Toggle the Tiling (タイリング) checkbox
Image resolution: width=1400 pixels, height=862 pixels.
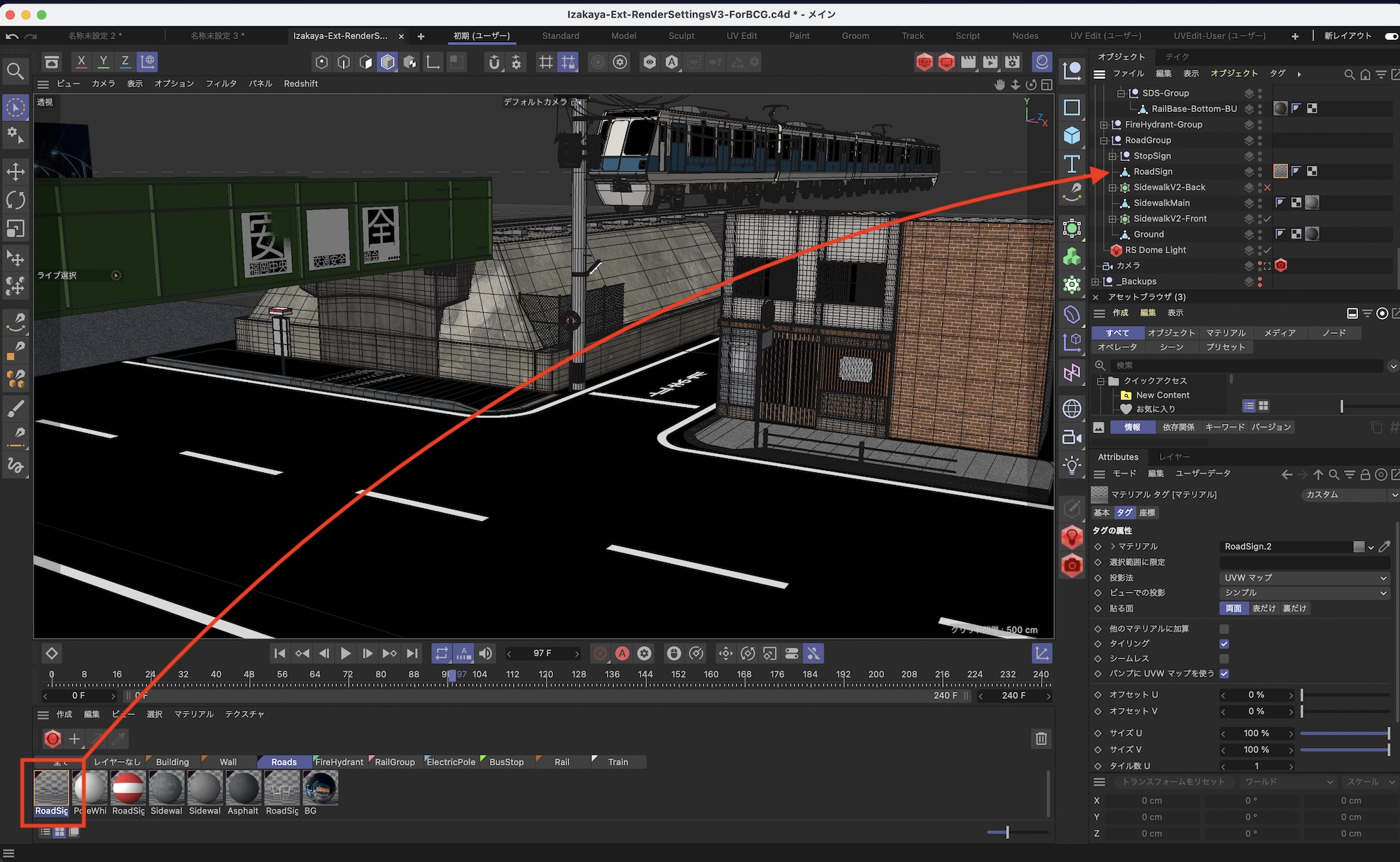tap(1224, 644)
